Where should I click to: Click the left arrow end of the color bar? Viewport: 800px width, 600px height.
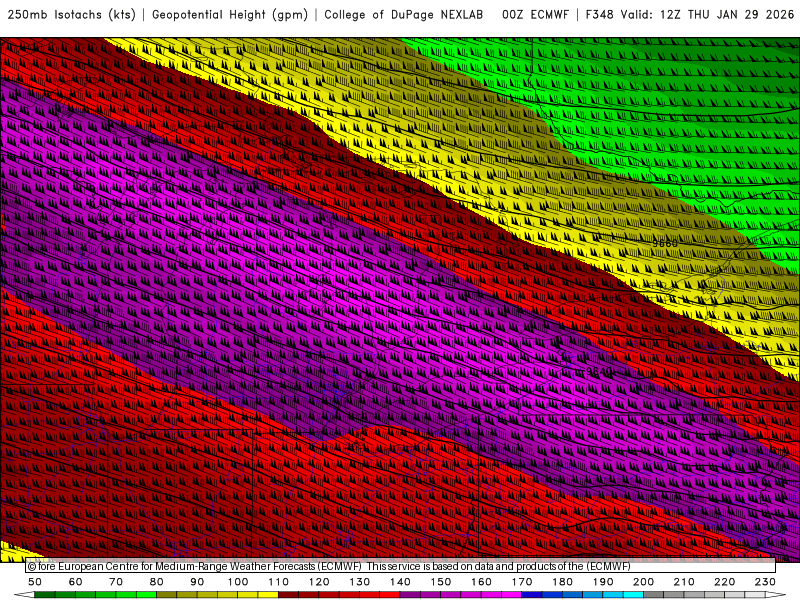click(24, 595)
